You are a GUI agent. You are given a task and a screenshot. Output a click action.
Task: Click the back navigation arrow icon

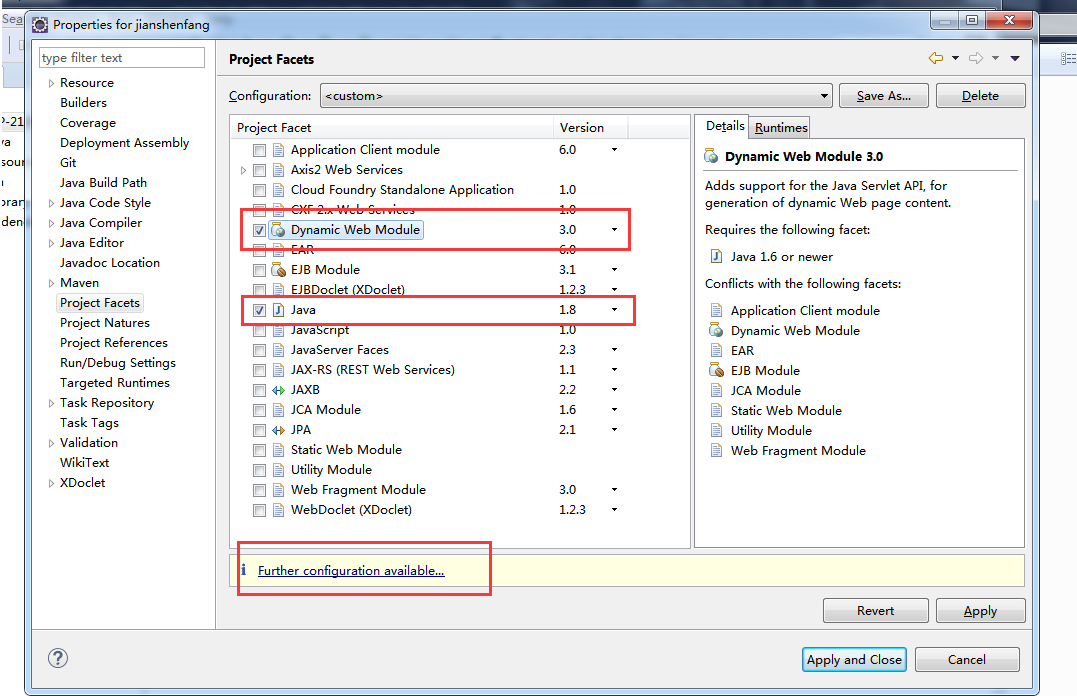click(x=936, y=58)
